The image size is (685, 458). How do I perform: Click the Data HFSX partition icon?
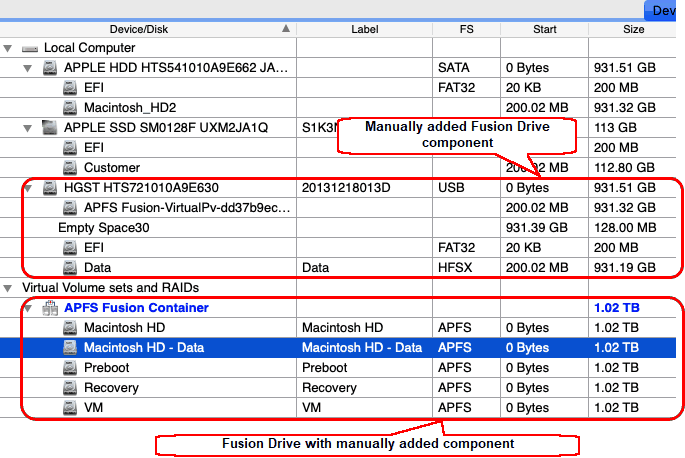tap(69, 268)
